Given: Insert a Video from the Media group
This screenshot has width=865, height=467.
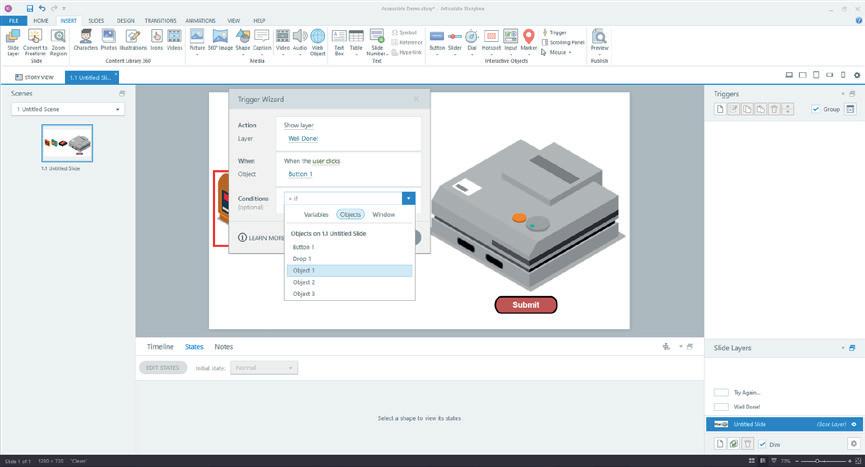Looking at the screenshot, I should pos(282,40).
